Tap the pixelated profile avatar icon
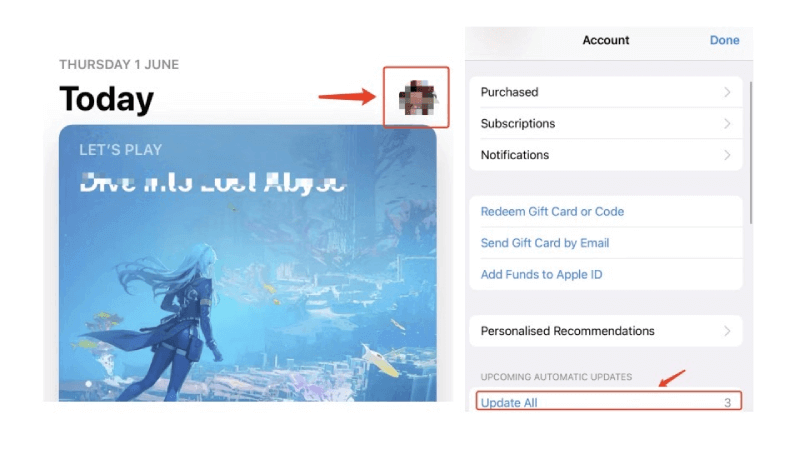Screen dimensions: 800x450 pos(417,97)
